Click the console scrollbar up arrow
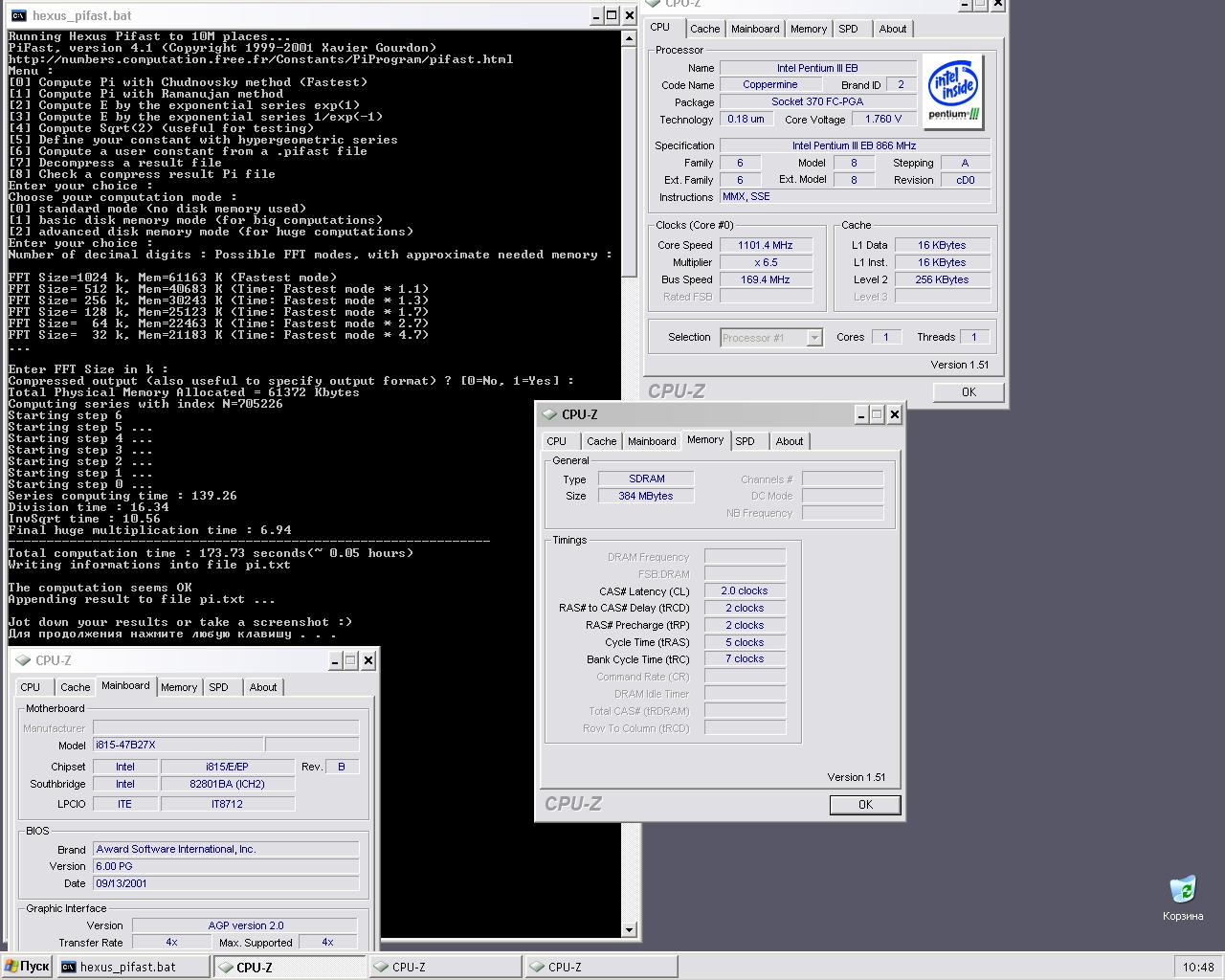The height and width of the screenshot is (980, 1225). point(629,38)
